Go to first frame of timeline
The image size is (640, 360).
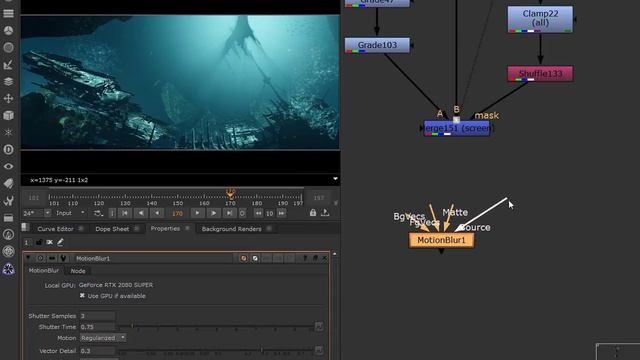125,213
